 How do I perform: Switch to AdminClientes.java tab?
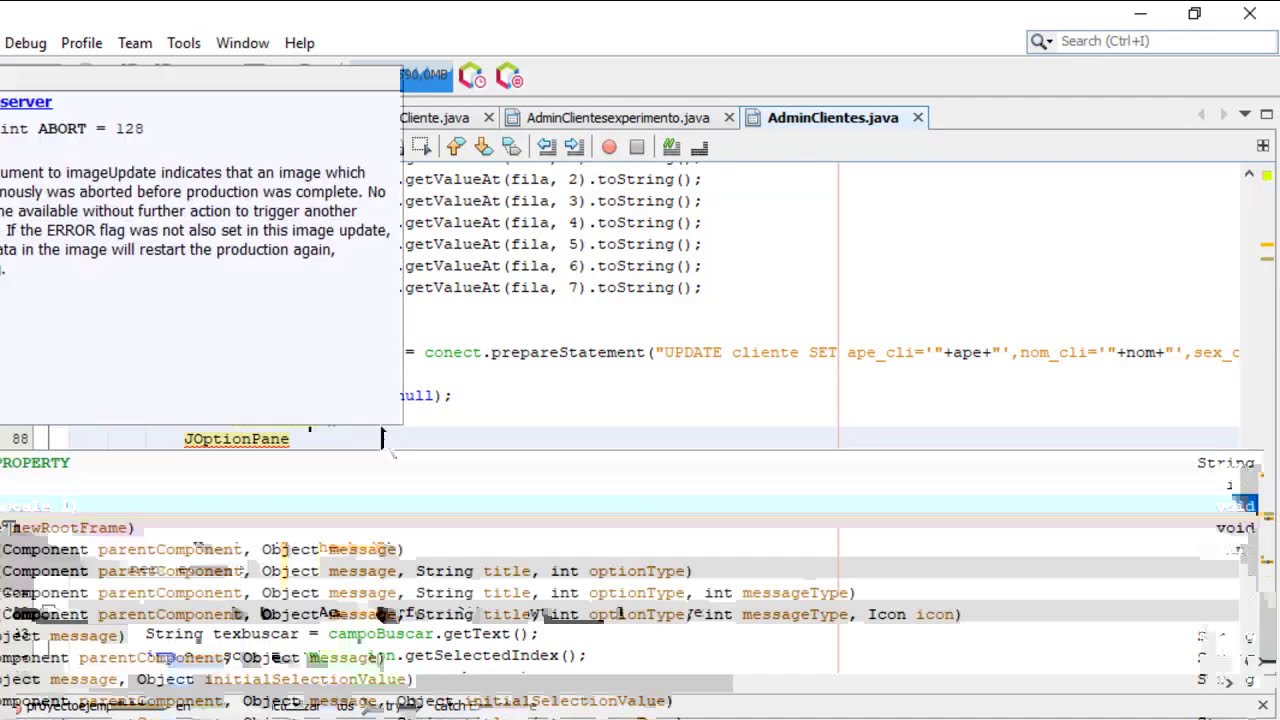tap(833, 118)
